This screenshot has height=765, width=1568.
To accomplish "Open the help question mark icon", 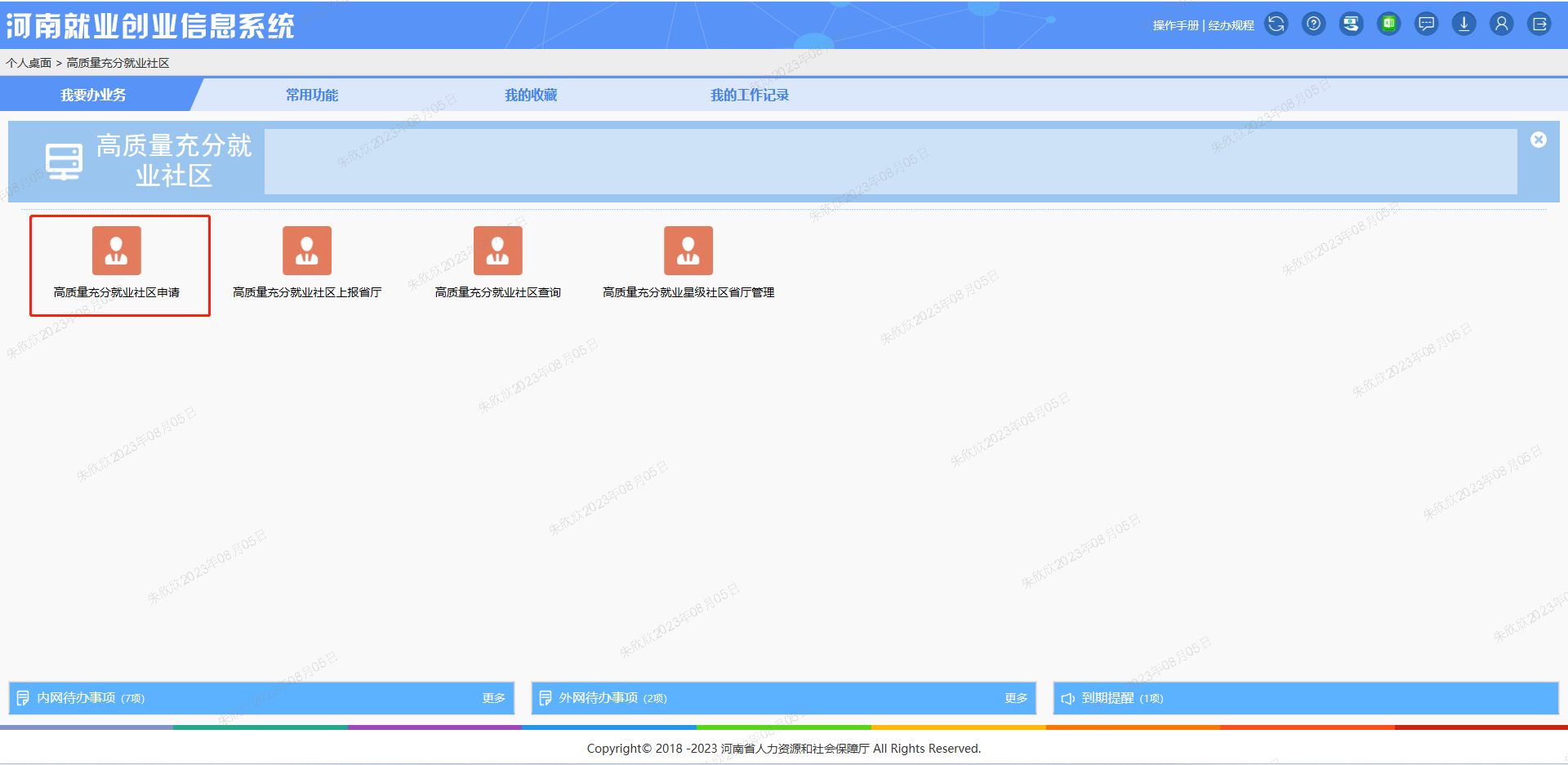I will coord(1313,24).
